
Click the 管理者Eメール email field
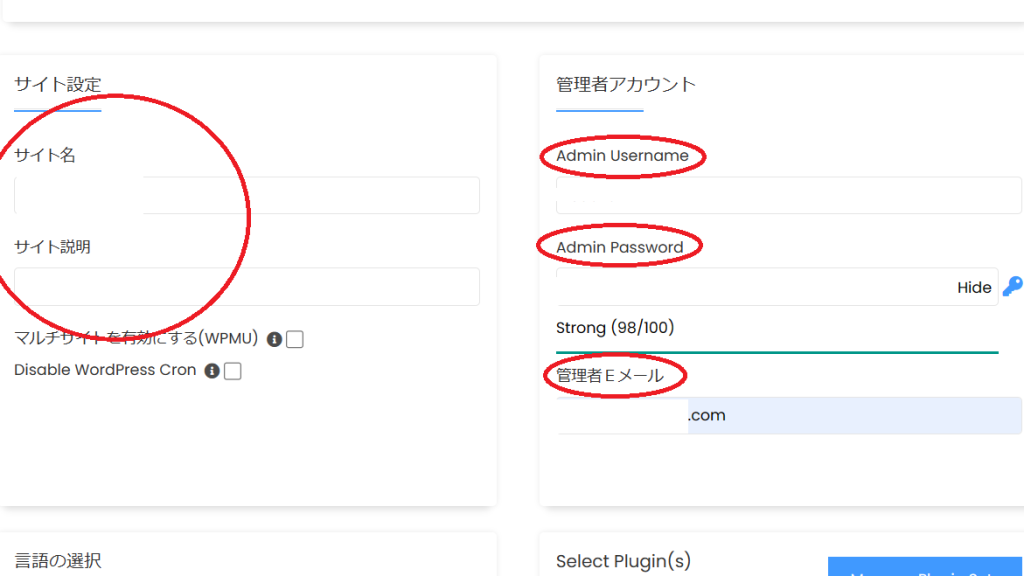(788, 415)
